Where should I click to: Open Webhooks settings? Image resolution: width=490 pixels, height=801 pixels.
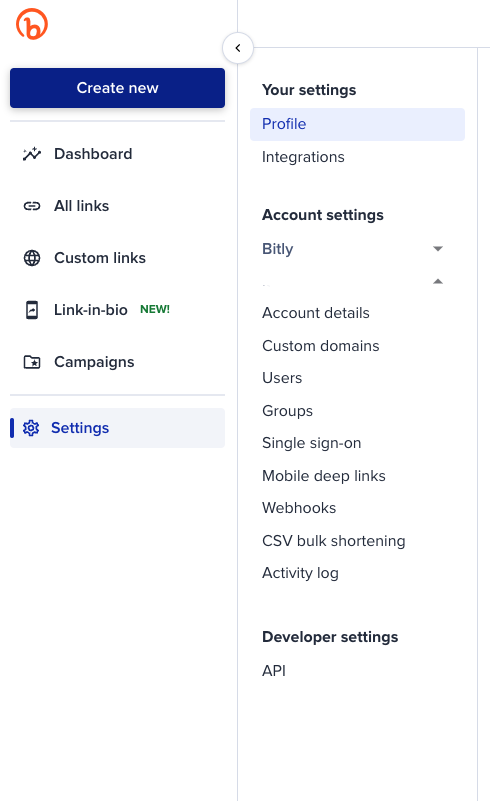[x=299, y=508]
